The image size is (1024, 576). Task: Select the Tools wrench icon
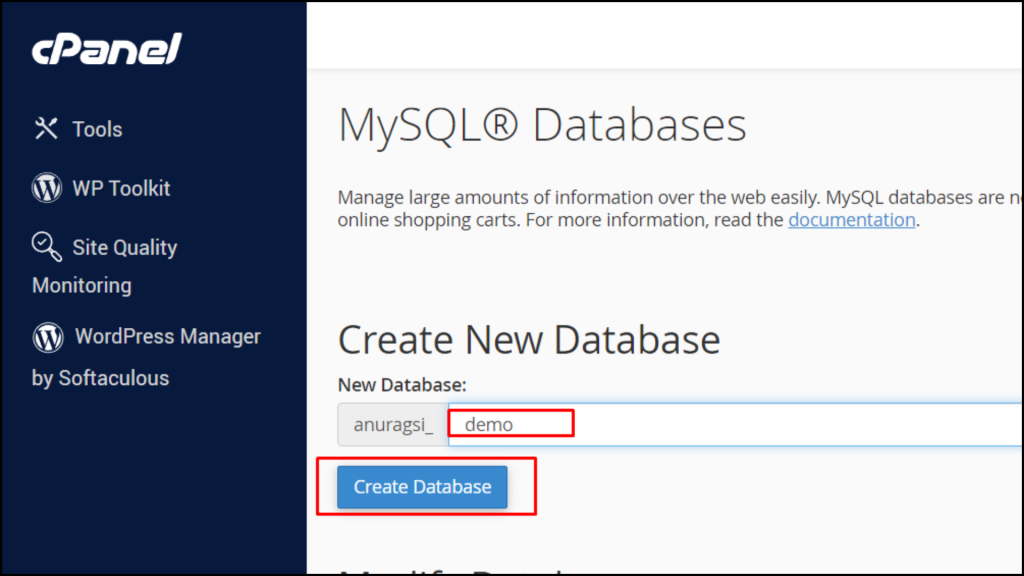click(x=45, y=128)
